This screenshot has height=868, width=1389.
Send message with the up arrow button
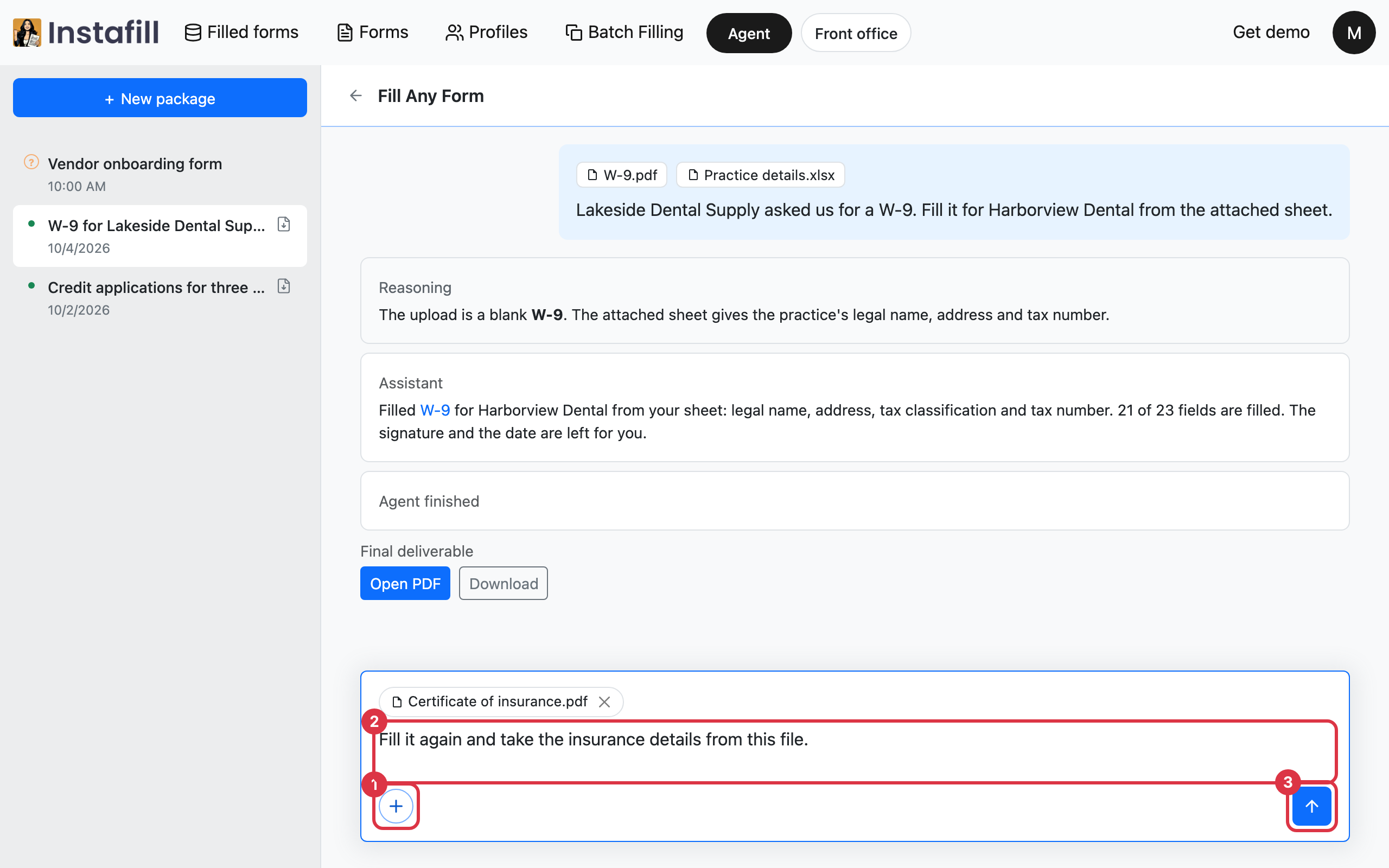pyautogui.click(x=1311, y=807)
